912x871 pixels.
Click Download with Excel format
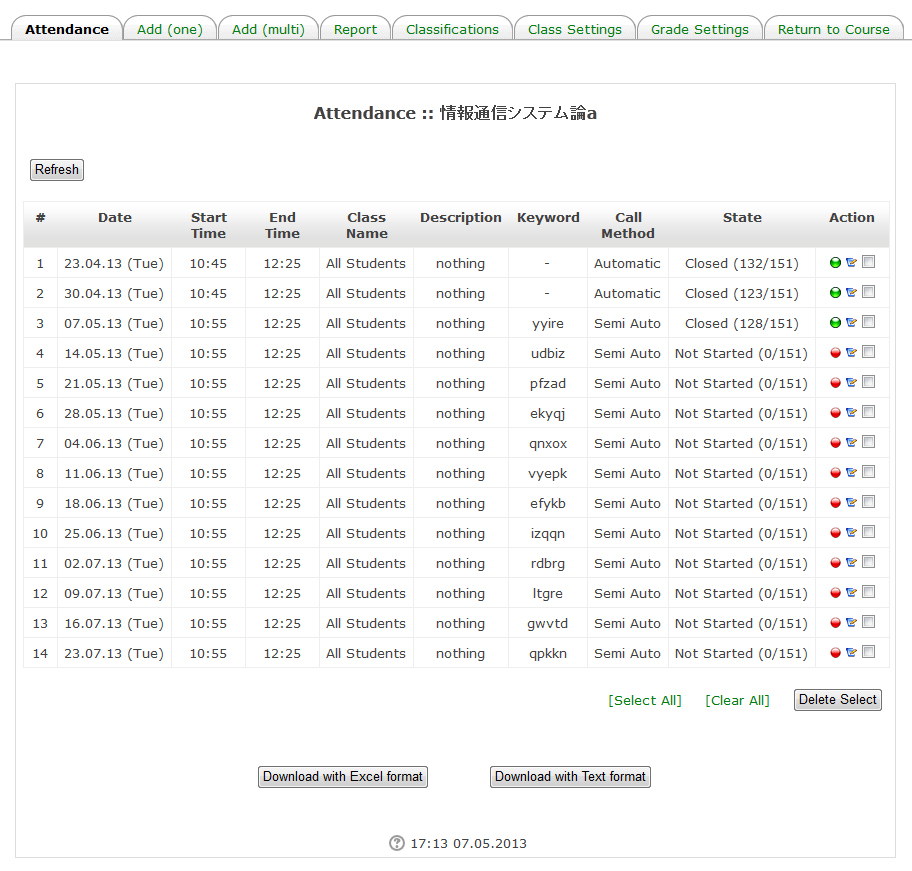[x=343, y=777]
